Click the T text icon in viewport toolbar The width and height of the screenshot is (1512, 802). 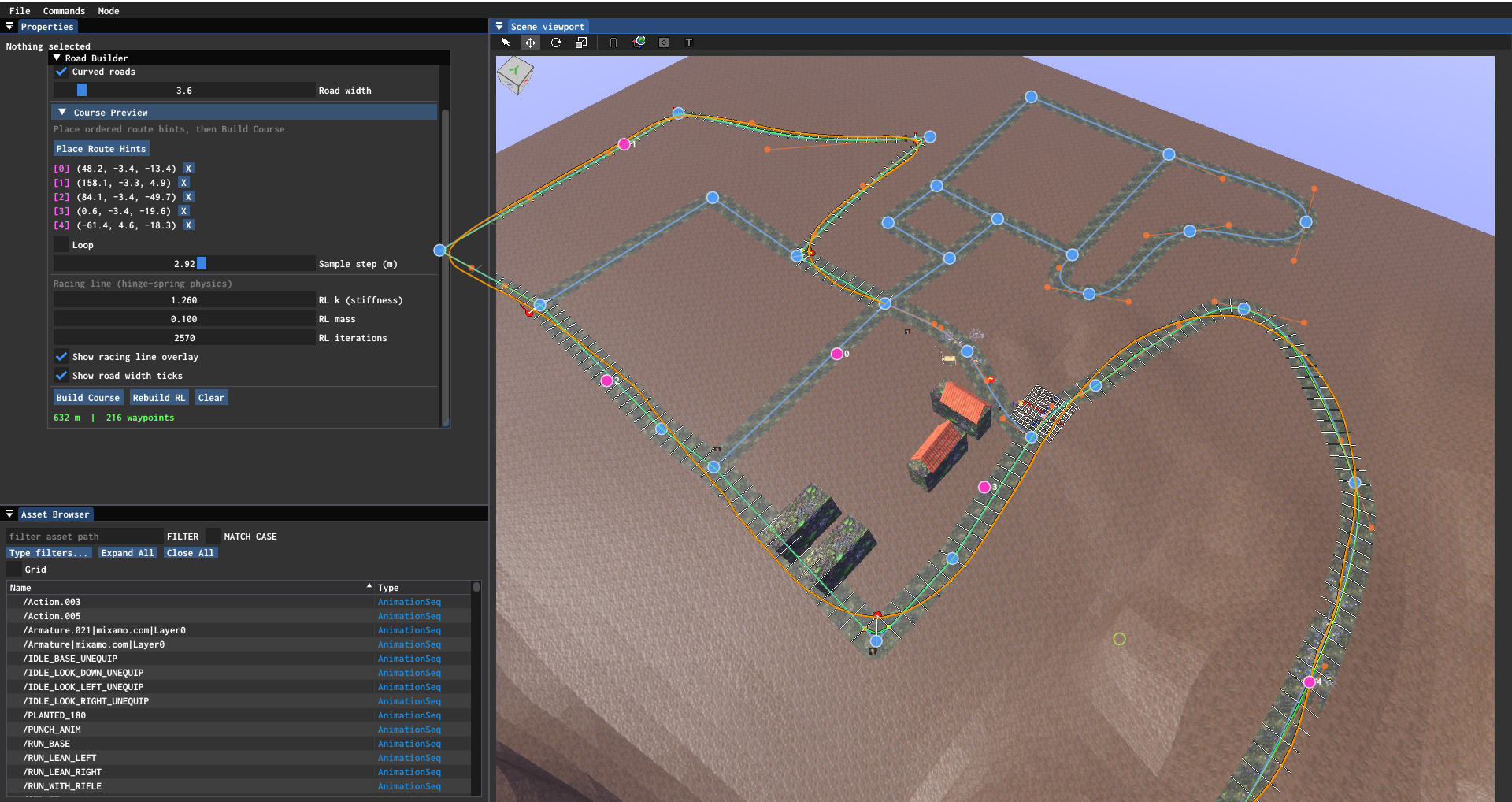(689, 43)
